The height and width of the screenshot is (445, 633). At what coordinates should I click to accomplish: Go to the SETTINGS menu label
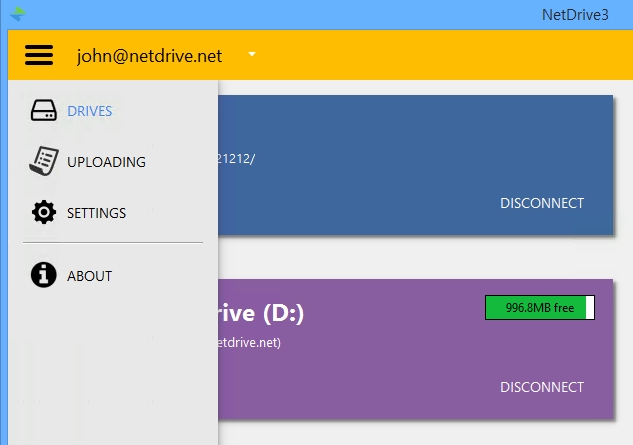(x=96, y=213)
